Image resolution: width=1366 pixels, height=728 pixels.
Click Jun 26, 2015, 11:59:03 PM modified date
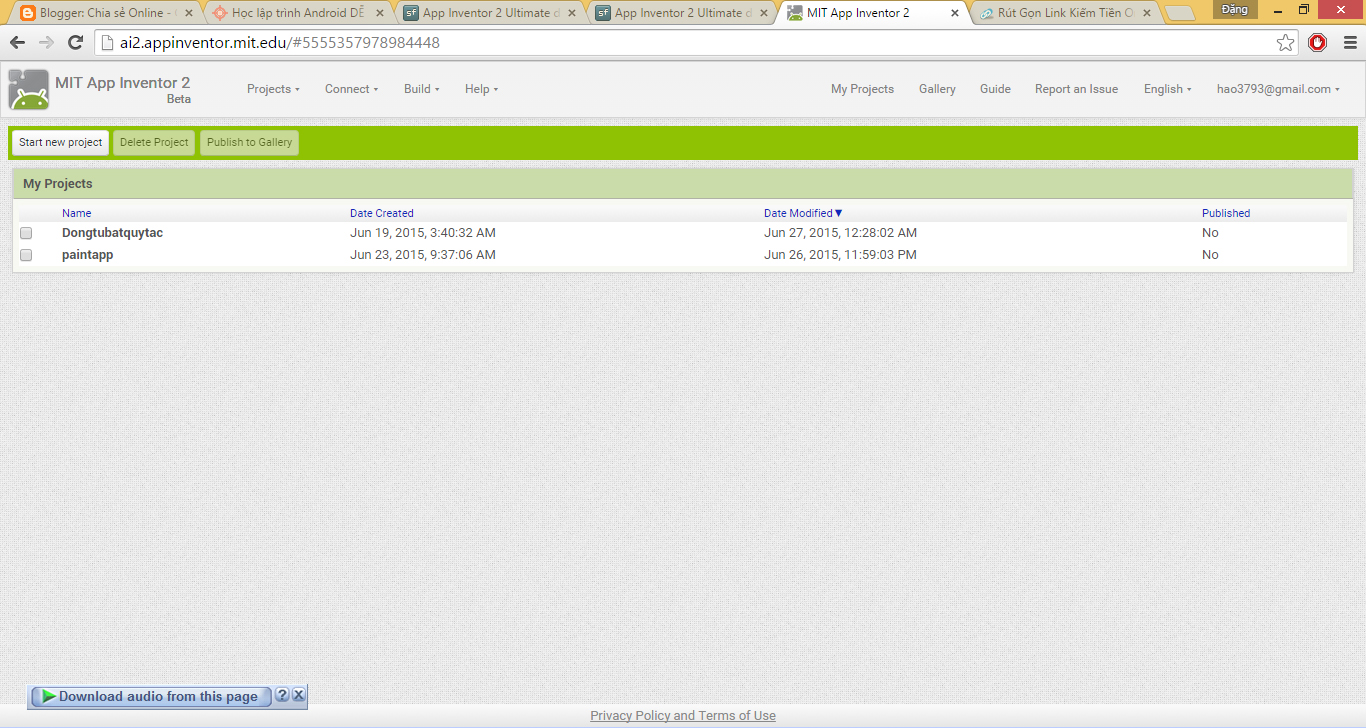tap(840, 255)
